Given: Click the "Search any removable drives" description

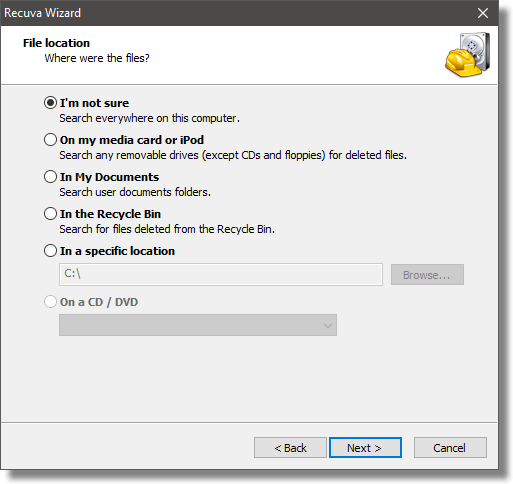Looking at the screenshot, I should pyautogui.click(x=233, y=155).
